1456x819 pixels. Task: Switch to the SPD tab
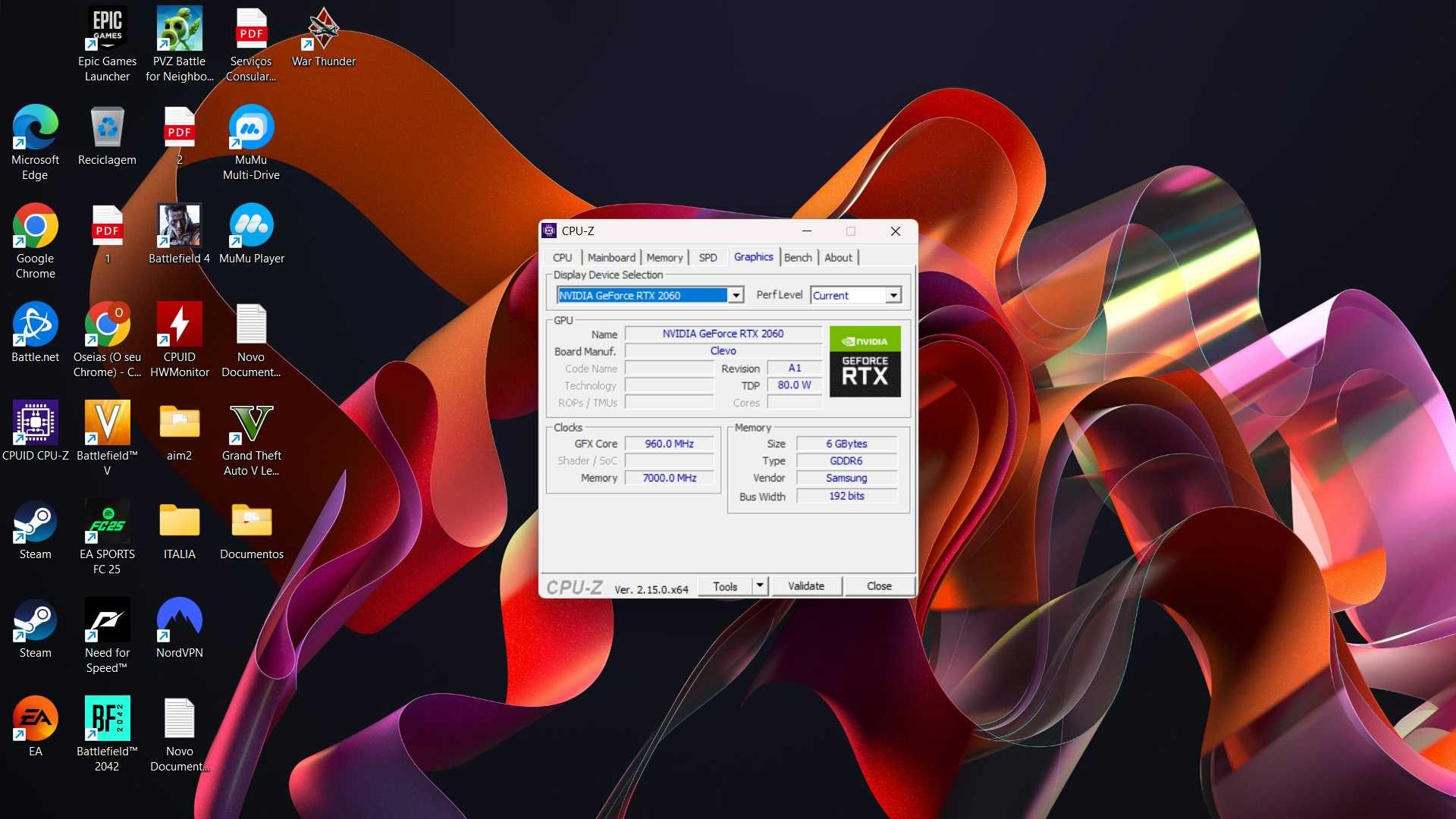point(708,258)
